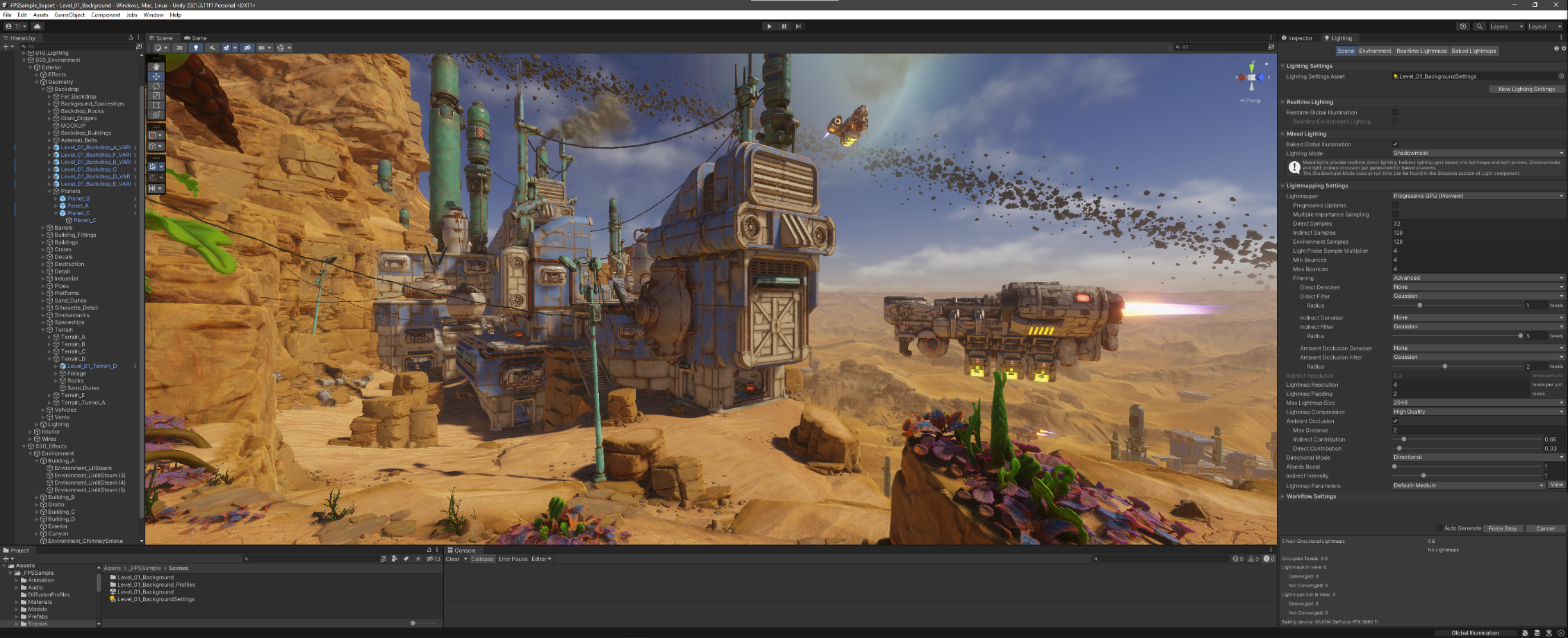Enable Realtime Global Illumination checkbox
The width and height of the screenshot is (1568, 638).
pyautogui.click(x=1395, y=112)
